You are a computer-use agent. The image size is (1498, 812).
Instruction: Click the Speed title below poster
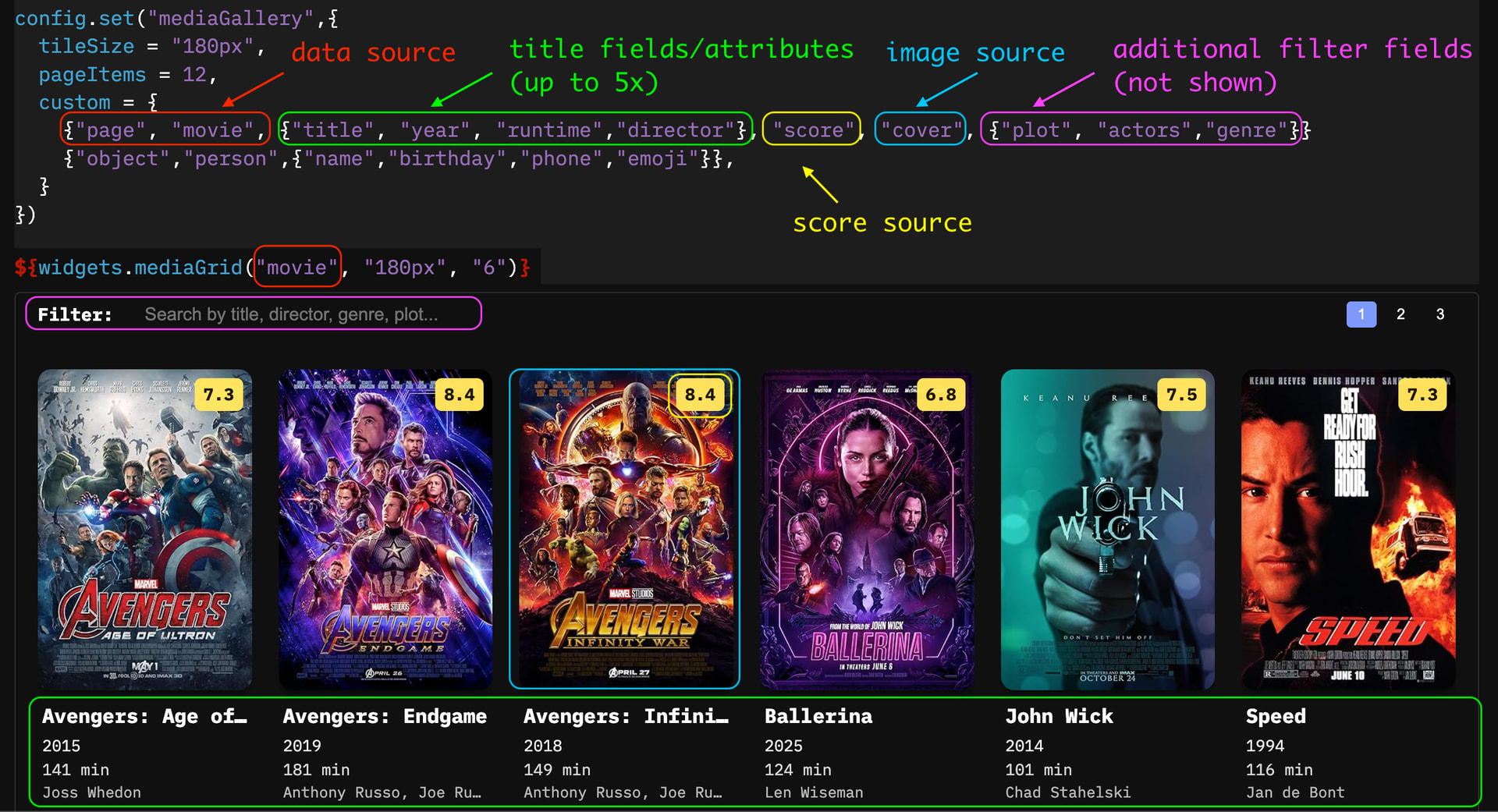[1276, 716]
